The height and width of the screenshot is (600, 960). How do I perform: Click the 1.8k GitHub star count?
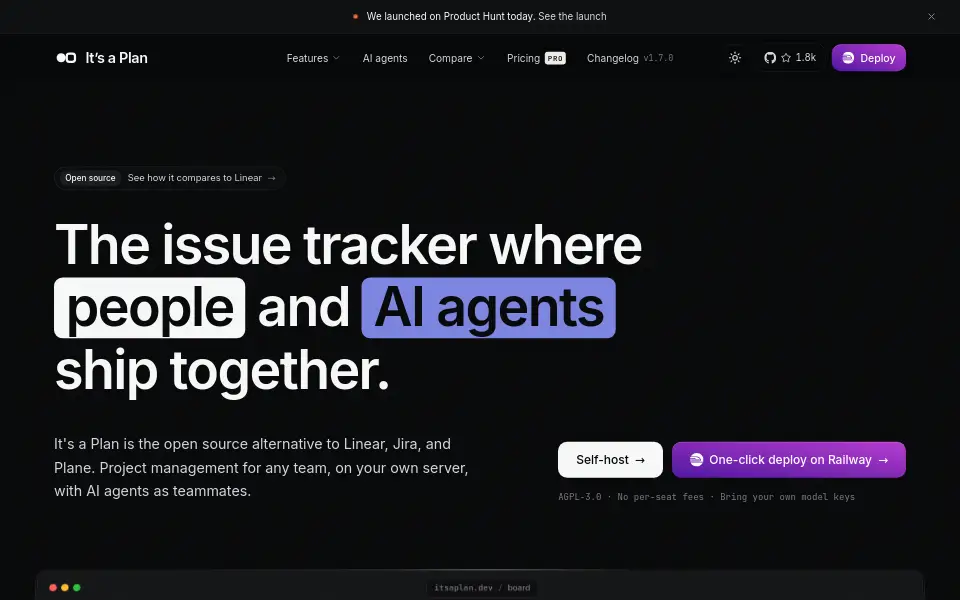pyautogui.click(x=806, y=58)
